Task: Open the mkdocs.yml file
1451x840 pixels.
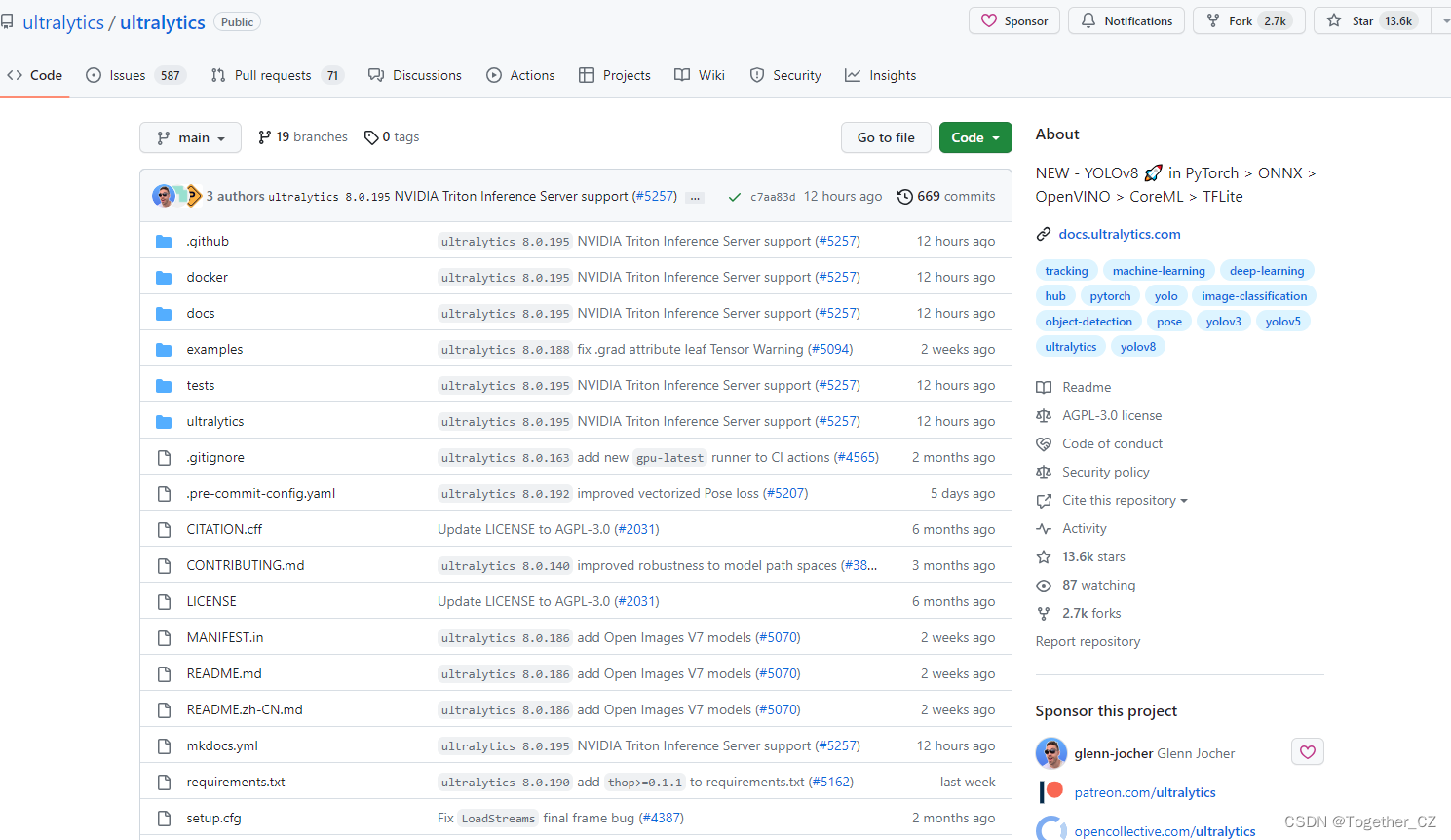Action: (x=222, y=745)
